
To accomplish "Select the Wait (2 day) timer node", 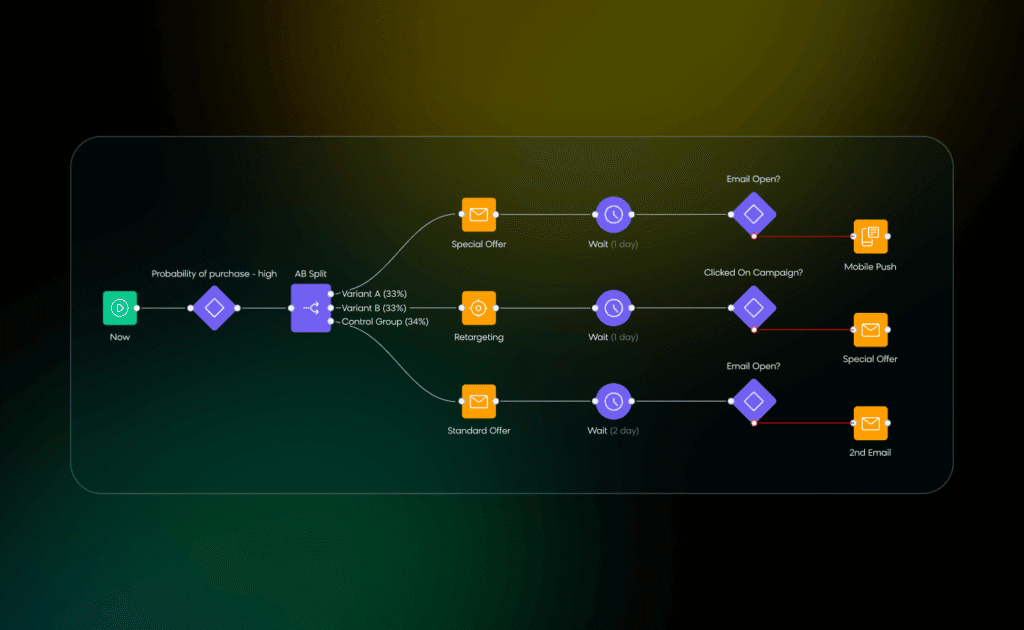I will tap(613, 402).
